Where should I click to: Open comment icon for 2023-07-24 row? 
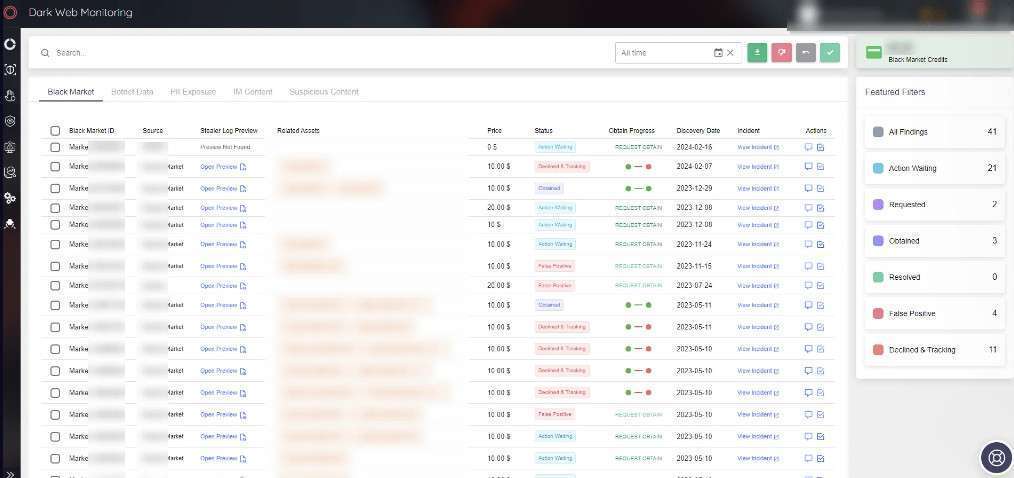(x=808, y=285)
